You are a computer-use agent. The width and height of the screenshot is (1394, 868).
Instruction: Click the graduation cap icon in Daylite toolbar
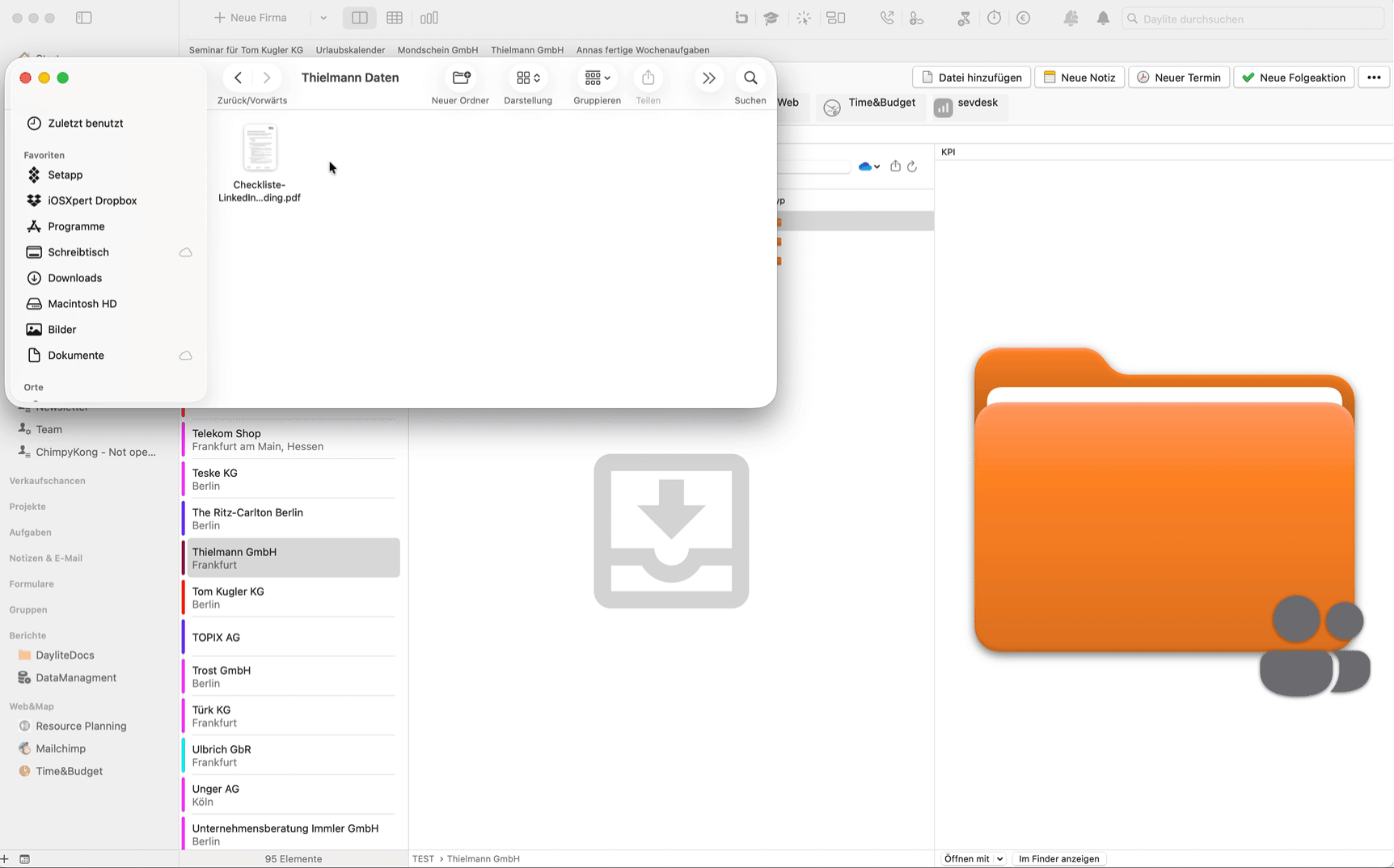[x=771, y=18]
